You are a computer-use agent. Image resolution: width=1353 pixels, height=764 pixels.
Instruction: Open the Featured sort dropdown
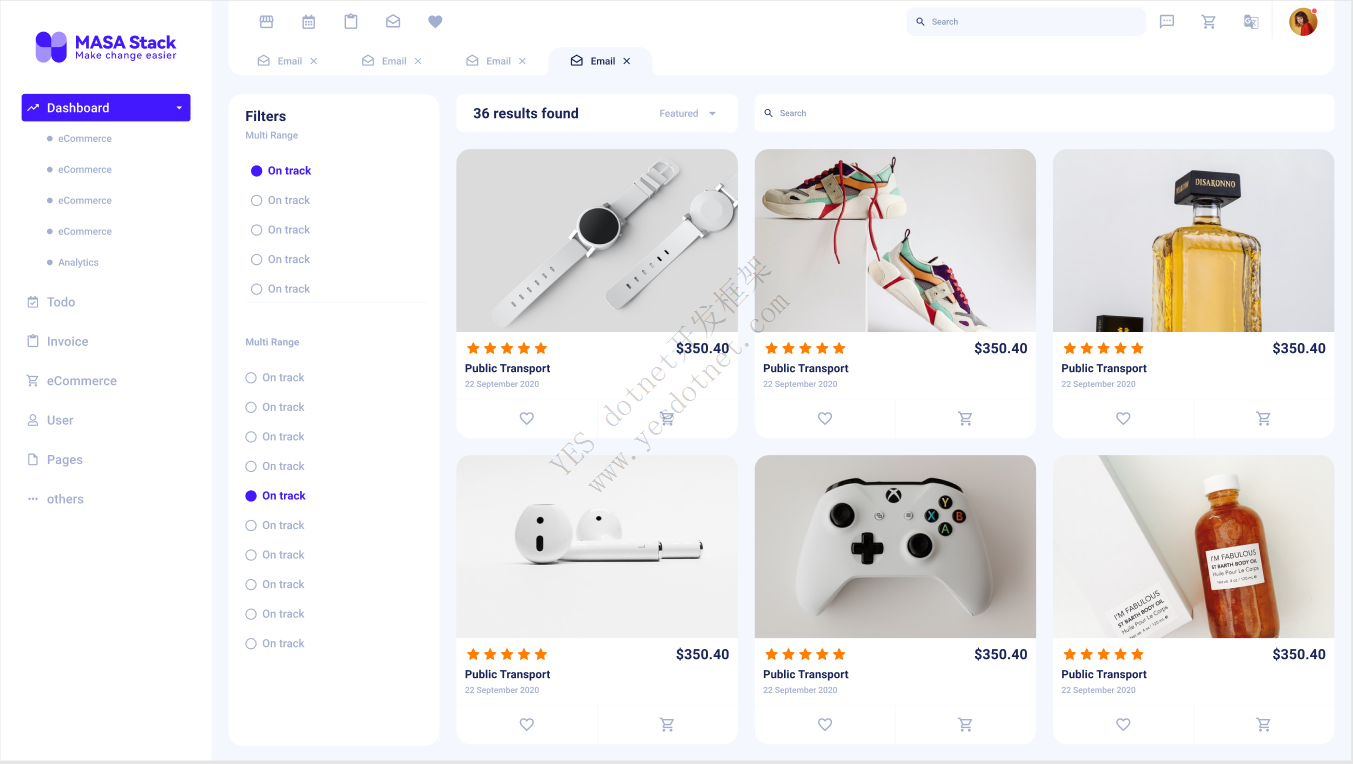pyautogui.click(x=688, y=113)
